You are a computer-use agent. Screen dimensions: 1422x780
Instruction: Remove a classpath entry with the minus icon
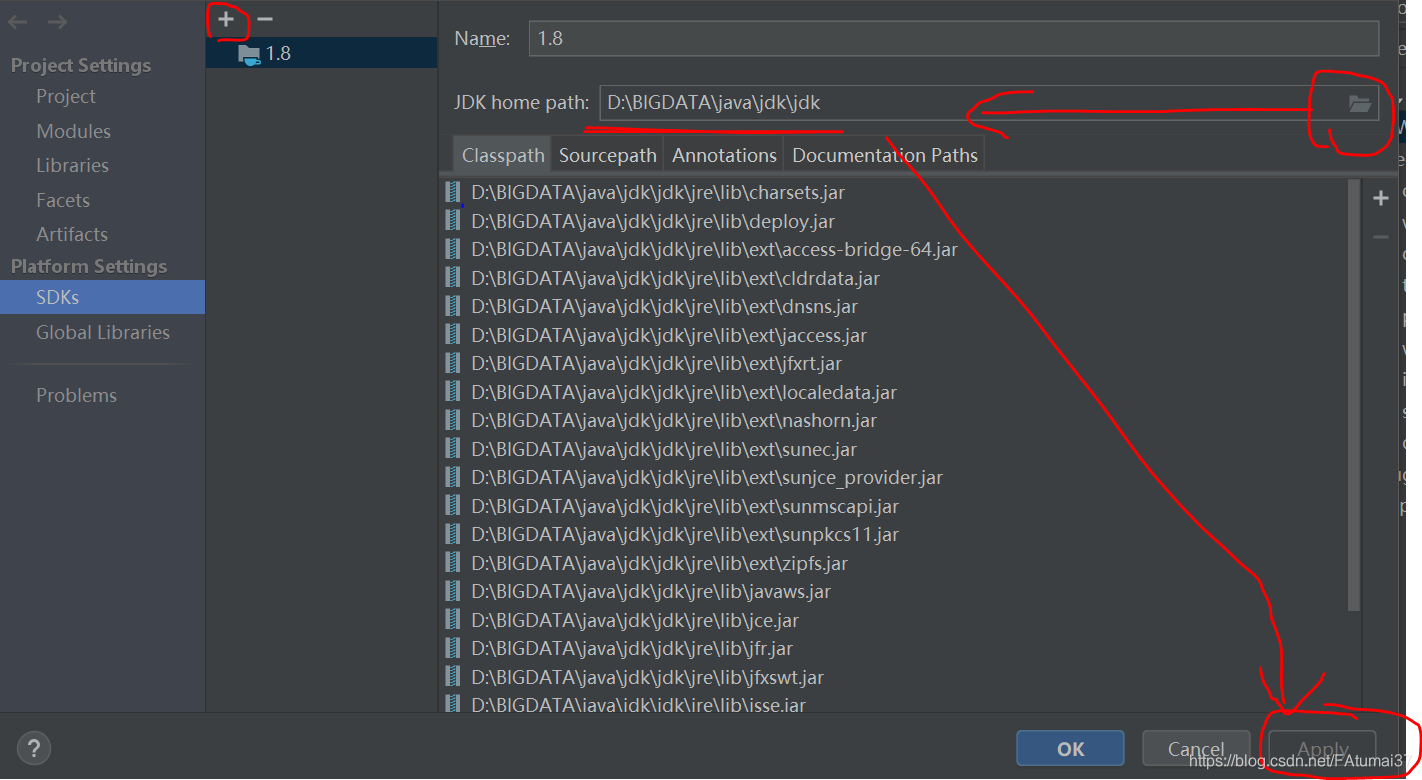click(1381, 237)
